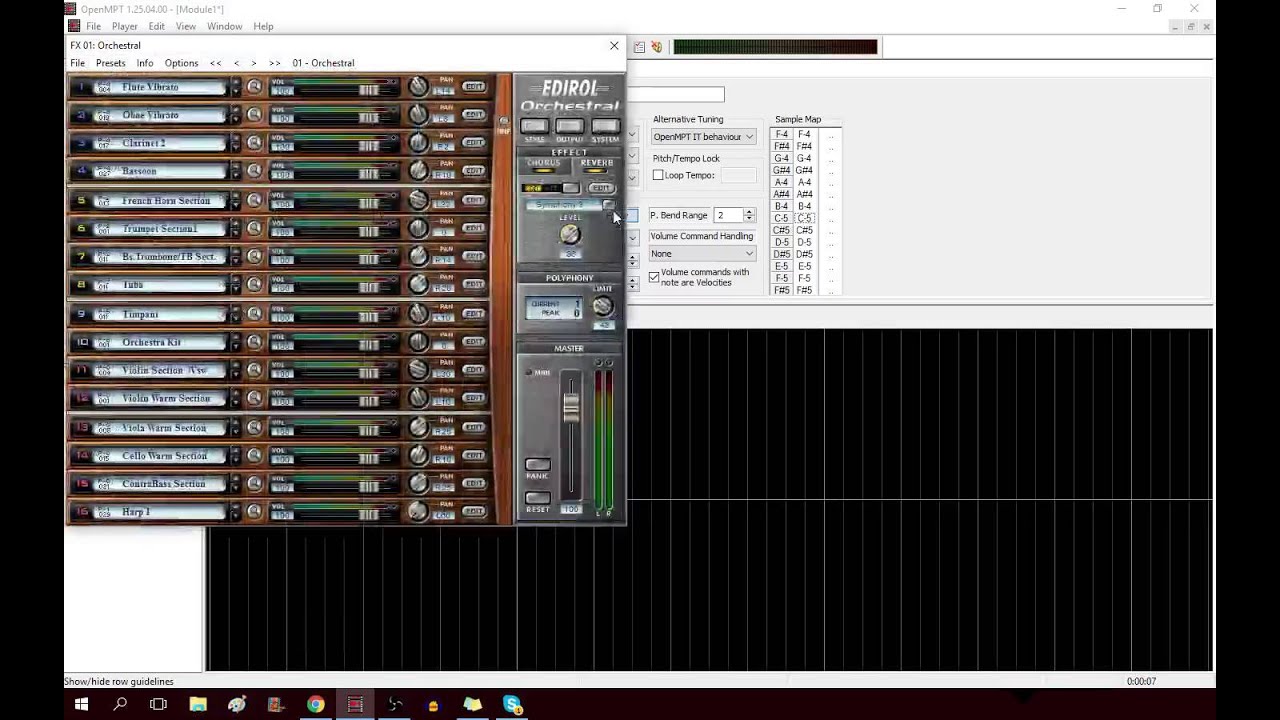This screenshot has width=1280, height=720.
Task: Open Volume Command Handling dropdown
Action: 703,253
